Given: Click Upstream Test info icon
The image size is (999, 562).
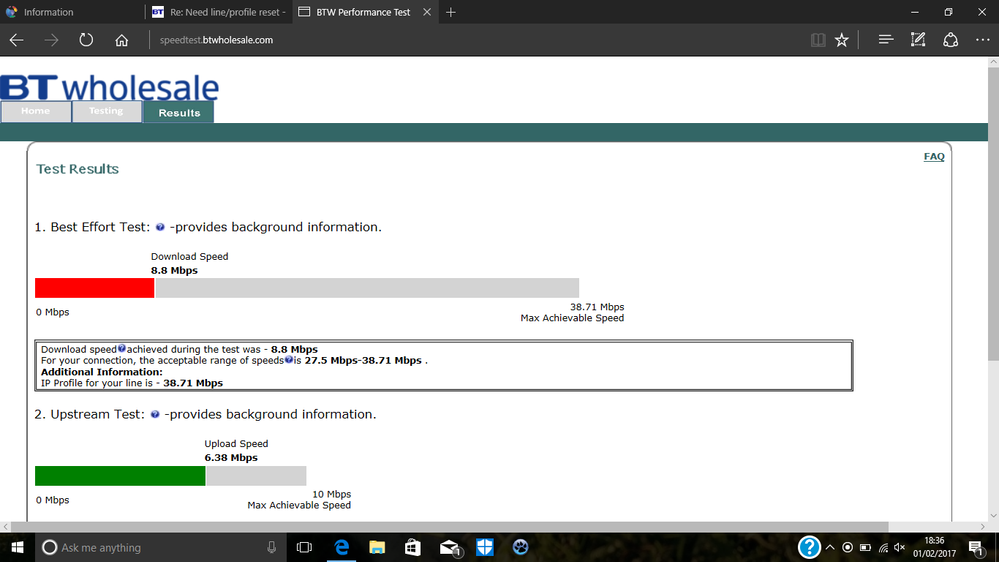Looking at the screenshot, I should pos(155,415).
